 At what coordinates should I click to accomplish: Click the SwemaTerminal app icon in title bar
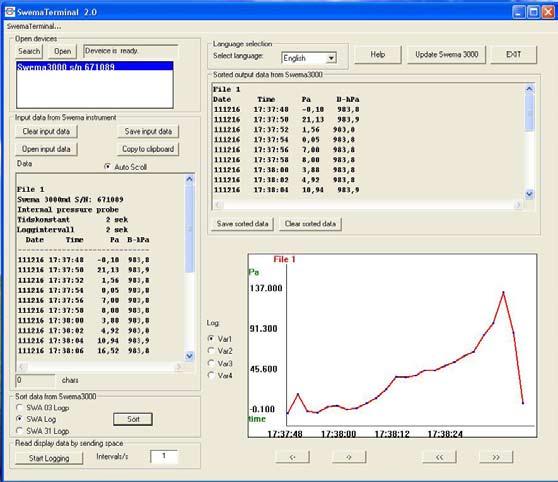point(10,12)
